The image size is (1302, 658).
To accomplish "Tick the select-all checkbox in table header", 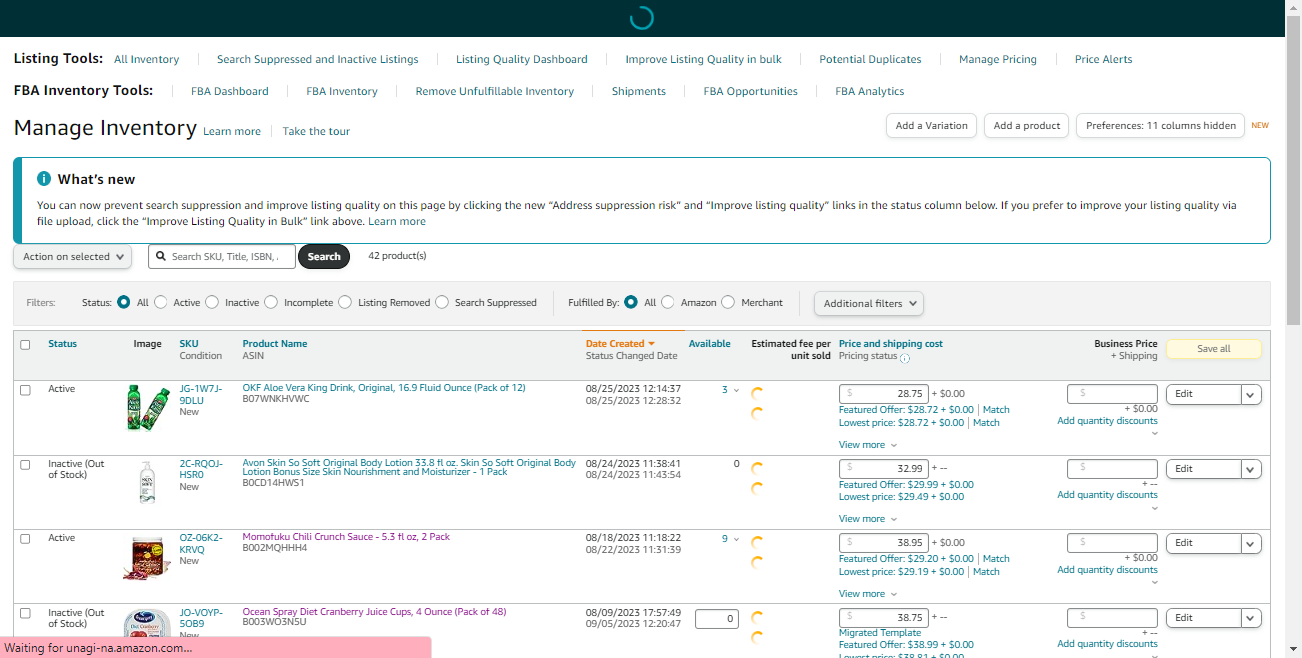I will tap(26, 345).
